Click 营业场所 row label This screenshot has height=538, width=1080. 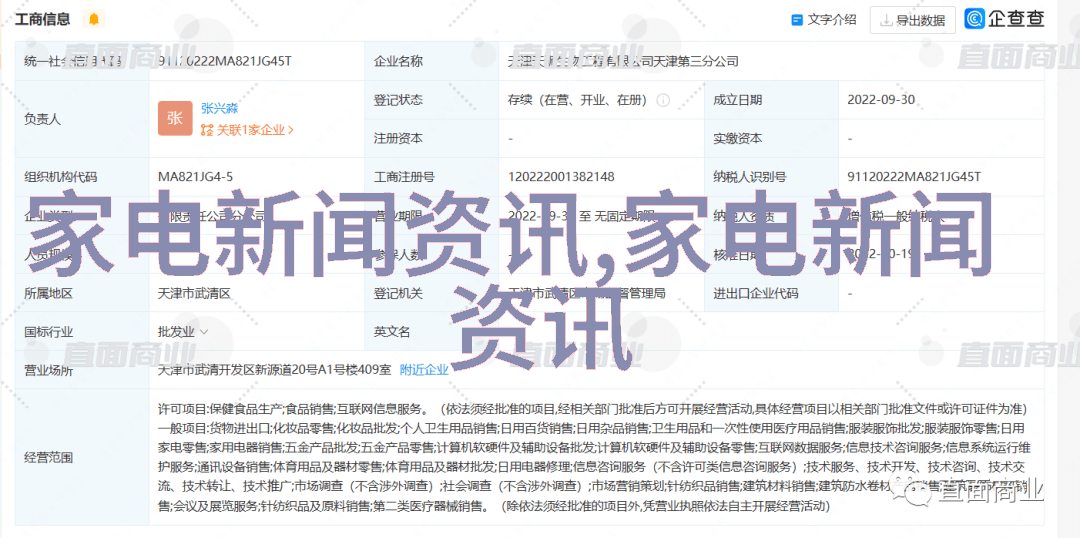[49, 369]
